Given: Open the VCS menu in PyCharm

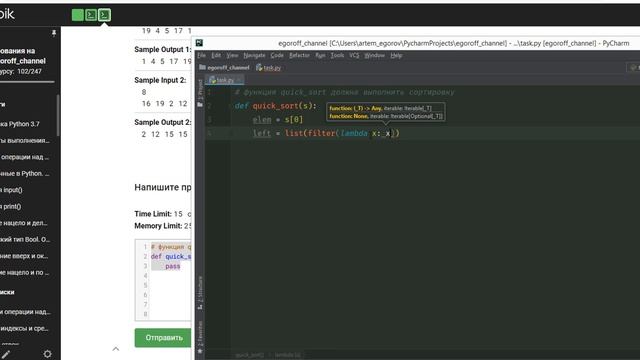Looking at the screenshot, I should click(354, 55).
